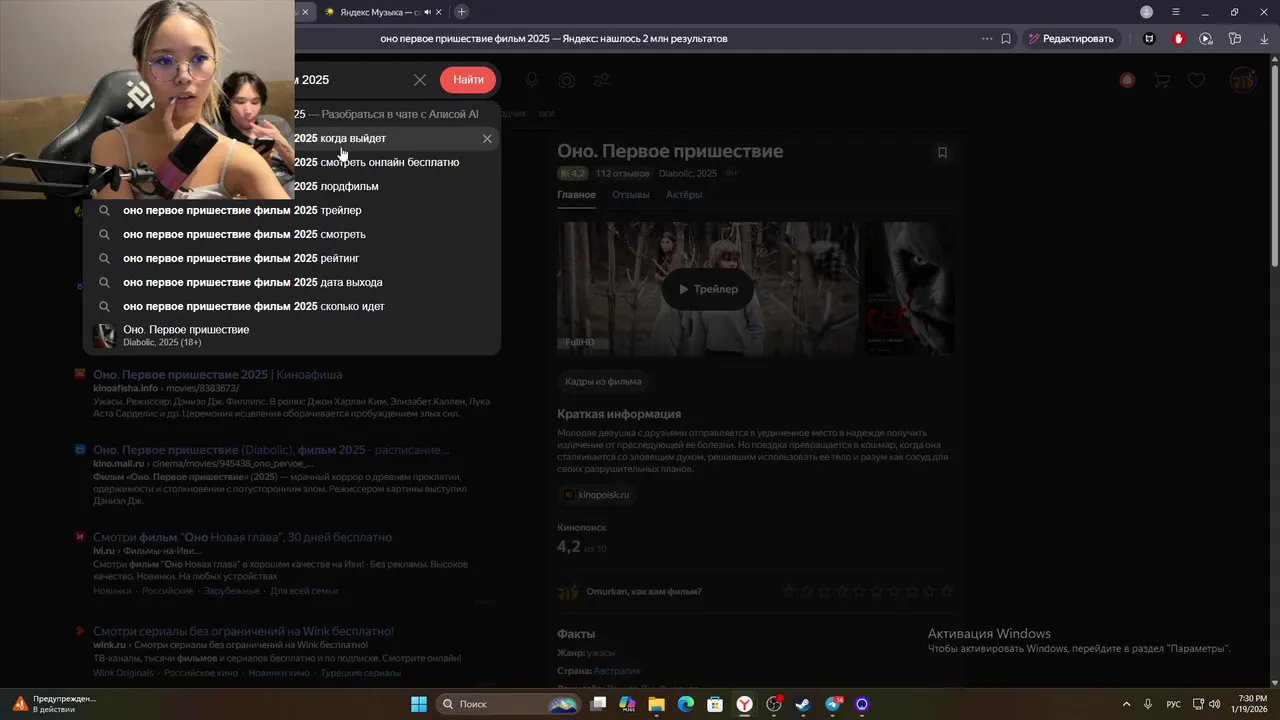Image resolution: width=1280 pixels, height=720 pixels.
Task: Open the browser hamburger menu
Action: pyautogui.click(x=1176, y=12)
